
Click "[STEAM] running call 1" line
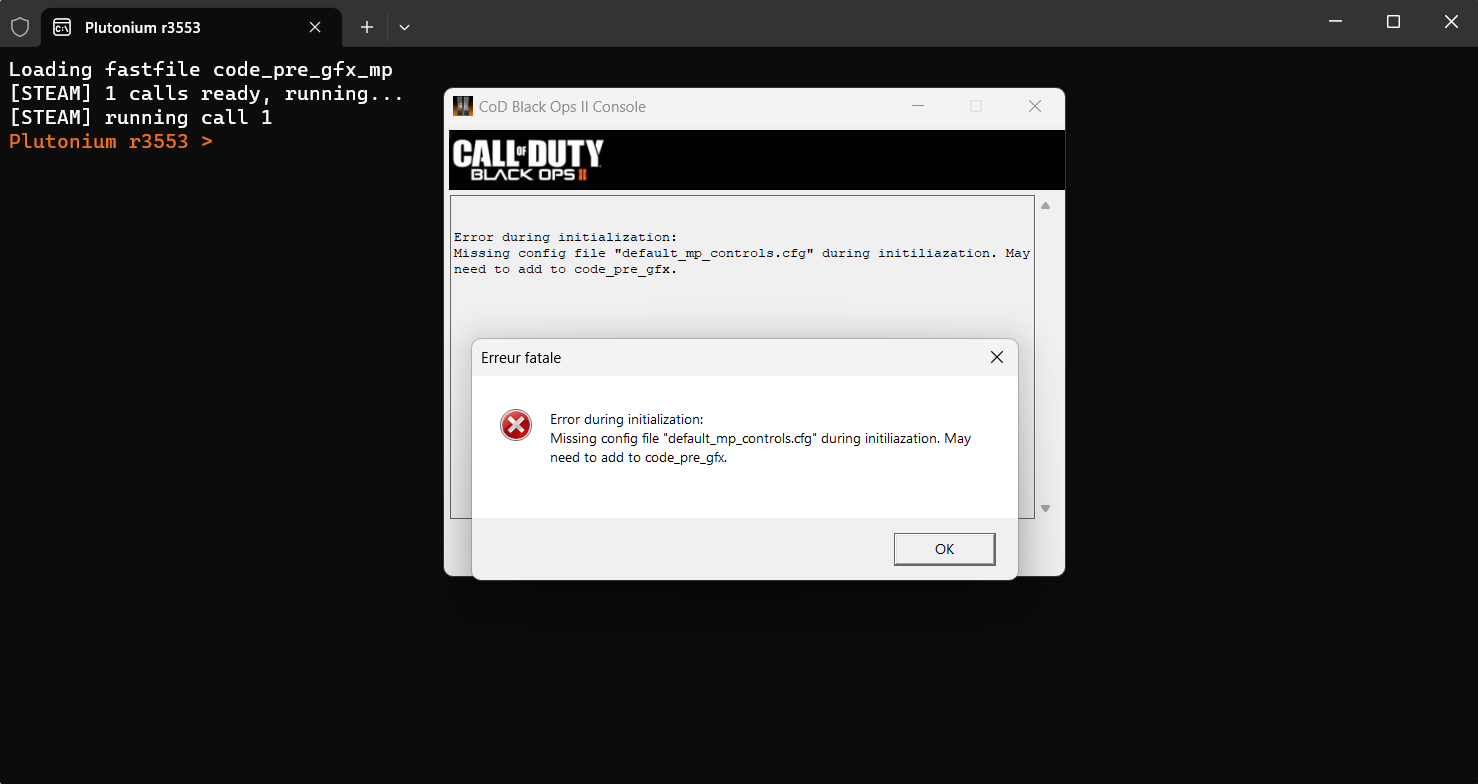[x=140, y=117]
